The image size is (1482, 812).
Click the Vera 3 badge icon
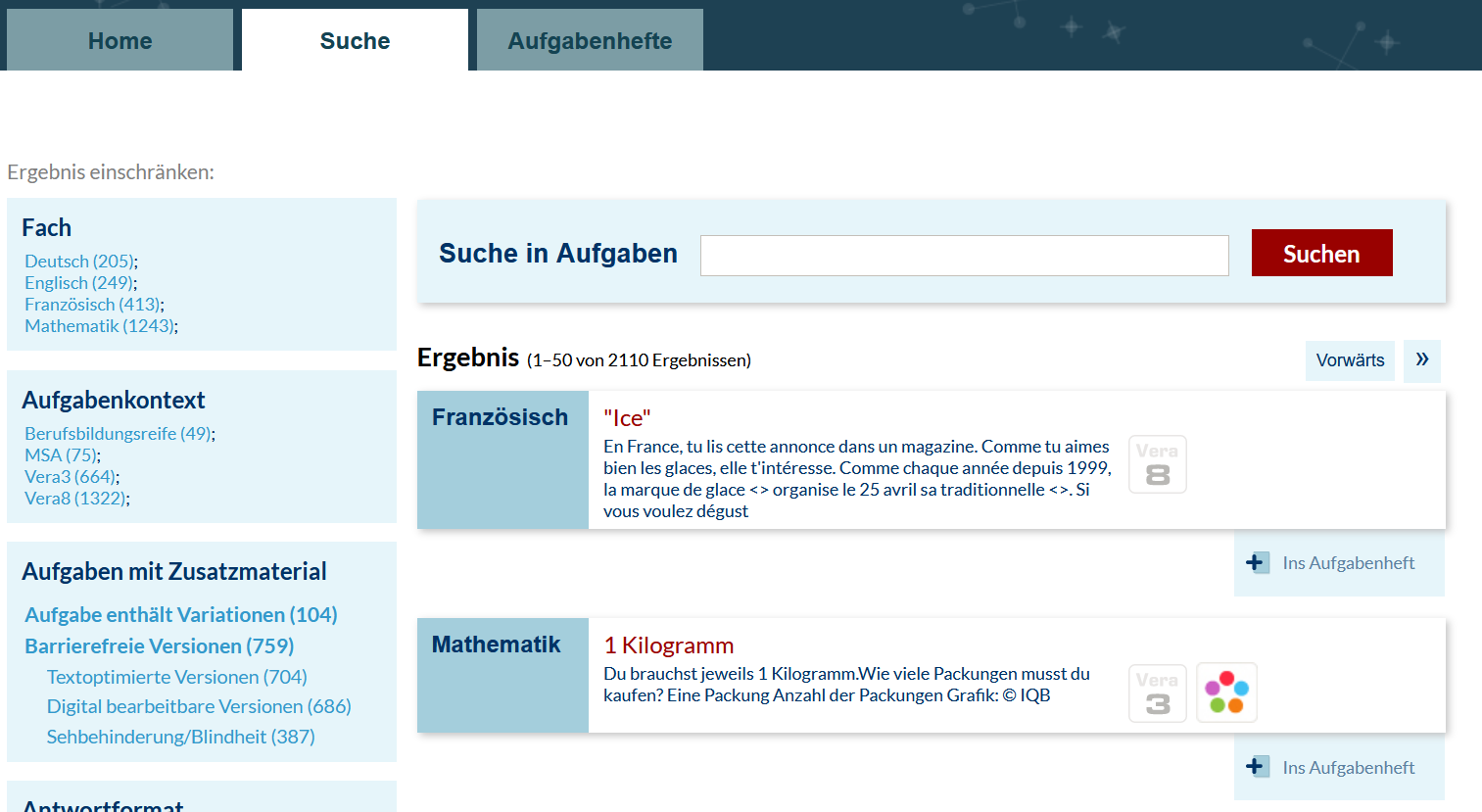point(1158,693)
